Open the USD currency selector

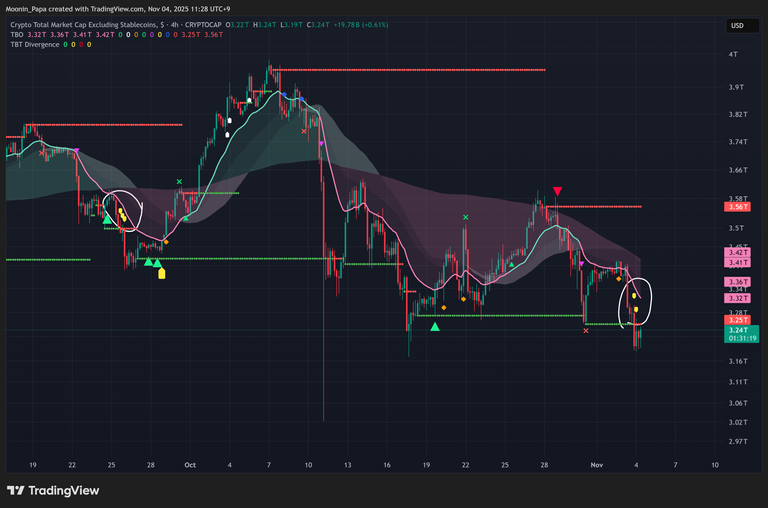pyautogui.click(x=737, y=26)
